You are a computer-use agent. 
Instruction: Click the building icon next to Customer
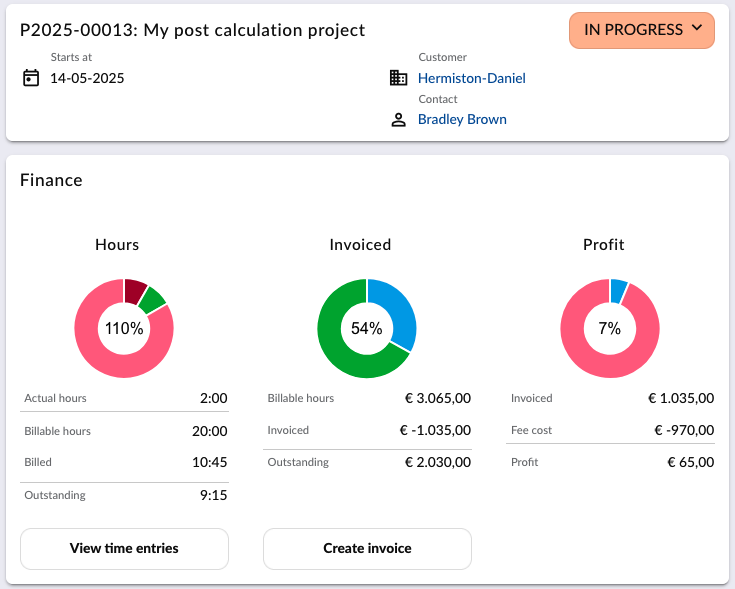pos(398,78)
